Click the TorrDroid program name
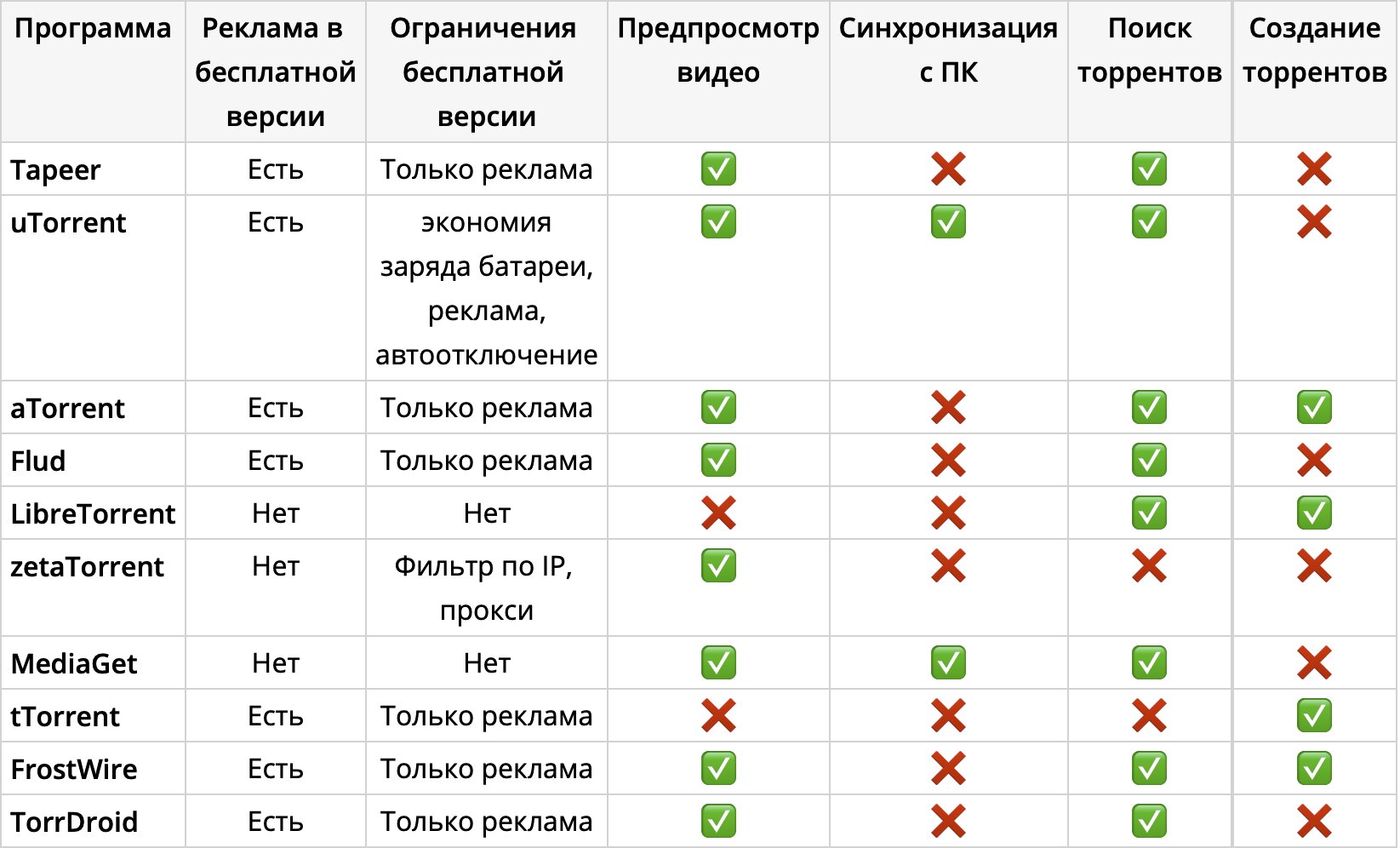Viewport: 1400px width, 848px height. [x=74, y=822]
